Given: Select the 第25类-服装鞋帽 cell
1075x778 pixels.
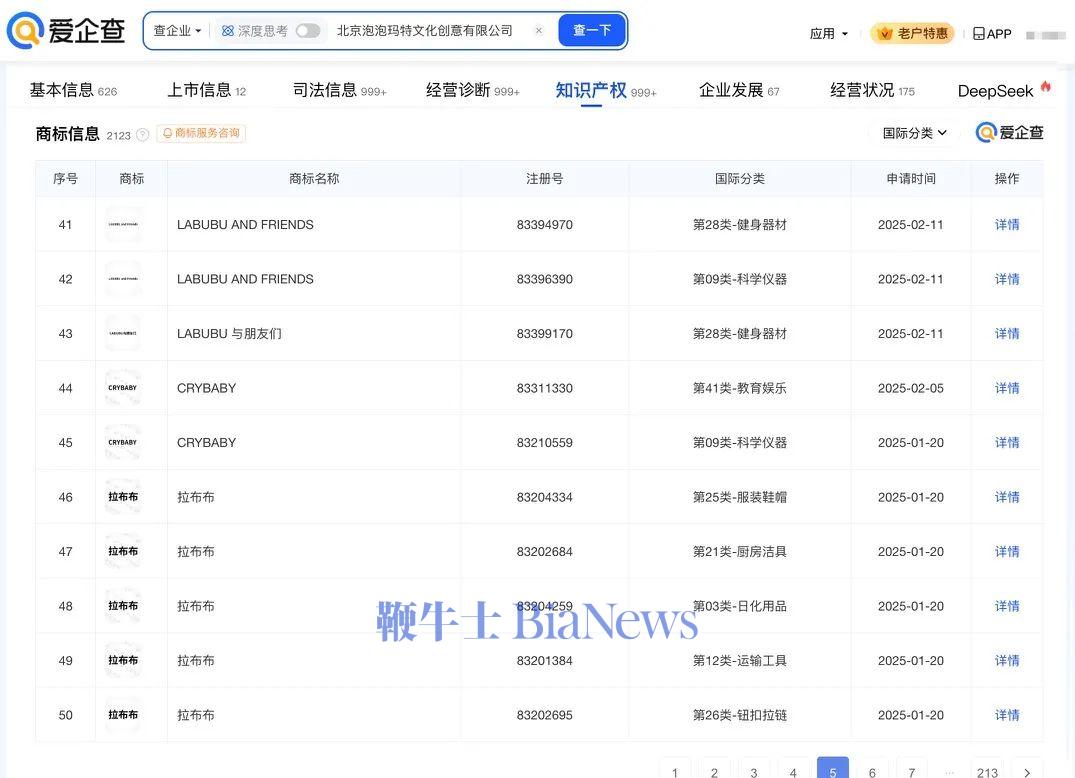Looking at the screenshot, I should coord(739,497).
